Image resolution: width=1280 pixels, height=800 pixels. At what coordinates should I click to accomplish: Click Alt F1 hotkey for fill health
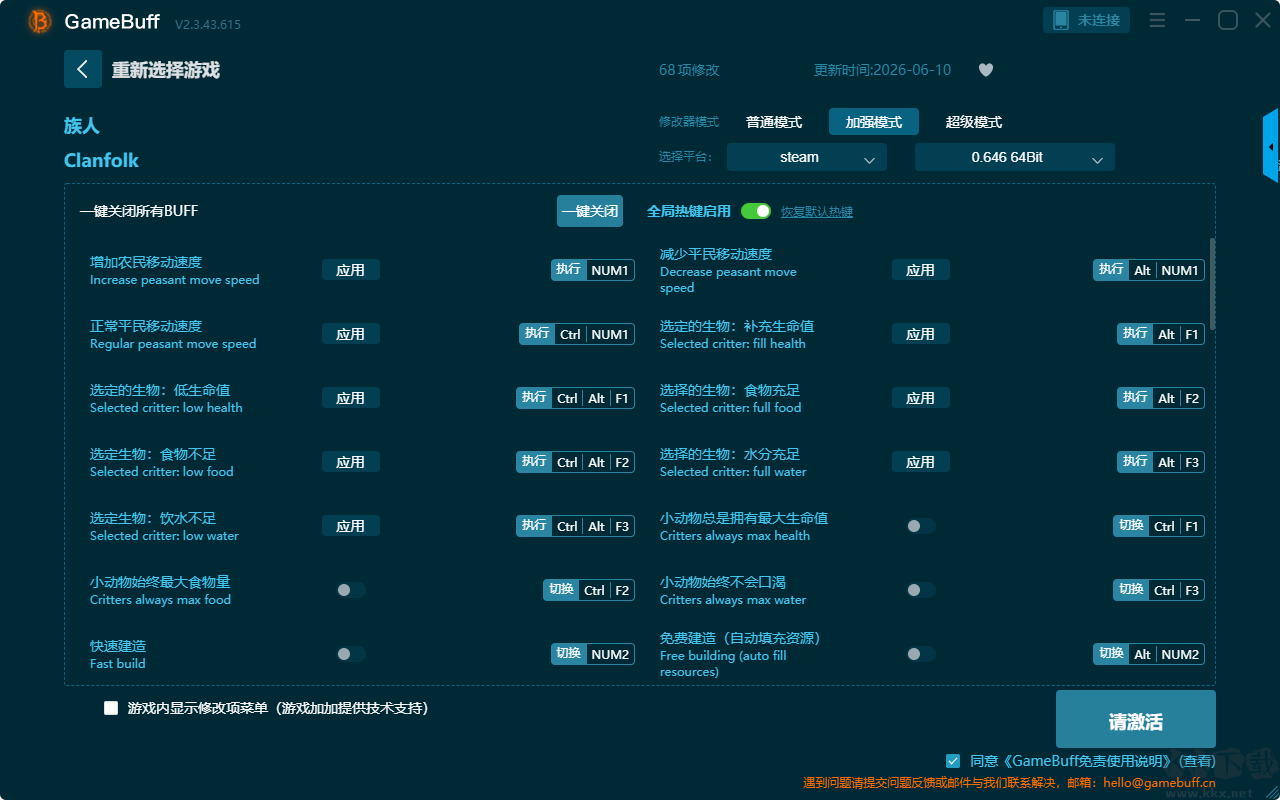pyautogui.click(x=1161, y=334)
